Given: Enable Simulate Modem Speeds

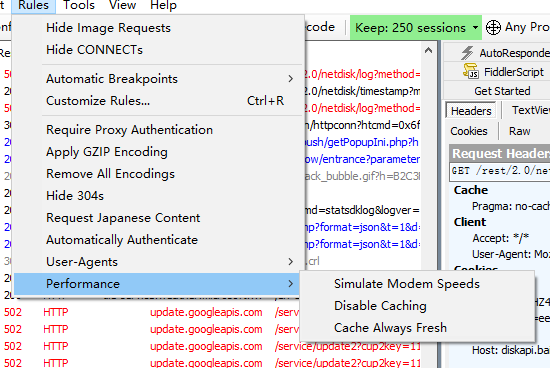Looking at the screenshot, I should (417, 283).
